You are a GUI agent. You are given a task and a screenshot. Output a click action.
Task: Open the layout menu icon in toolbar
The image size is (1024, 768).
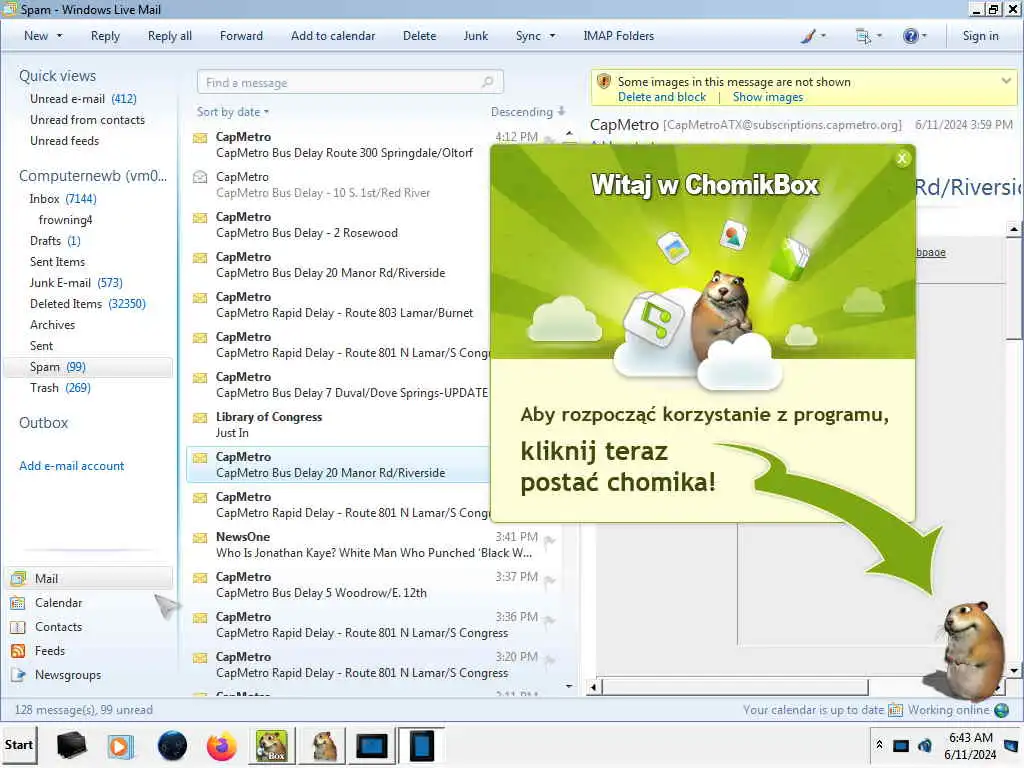[863, 36]
